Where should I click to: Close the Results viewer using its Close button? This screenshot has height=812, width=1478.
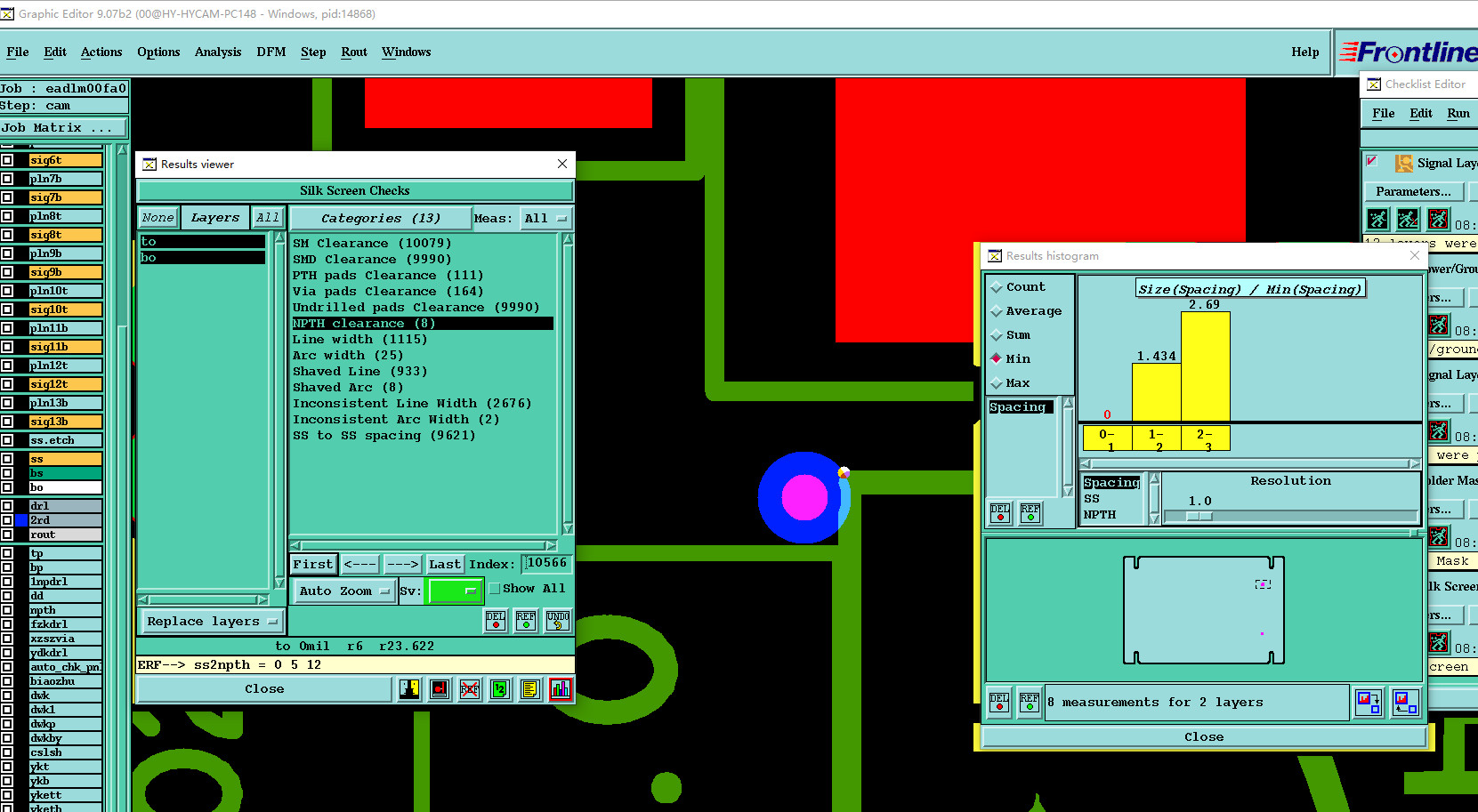pyautogui.click(x=264, y=689)
